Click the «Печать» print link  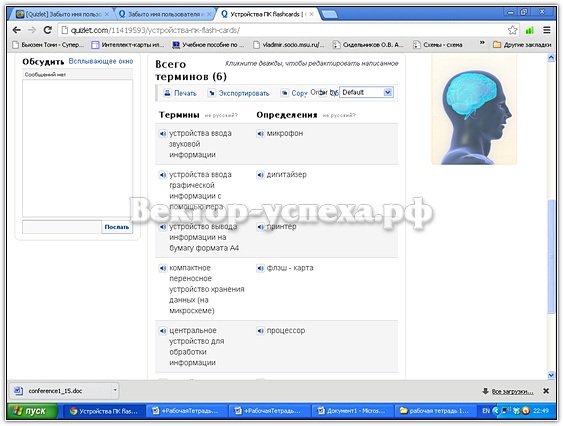pyautogui.click(x=180, y=93)
